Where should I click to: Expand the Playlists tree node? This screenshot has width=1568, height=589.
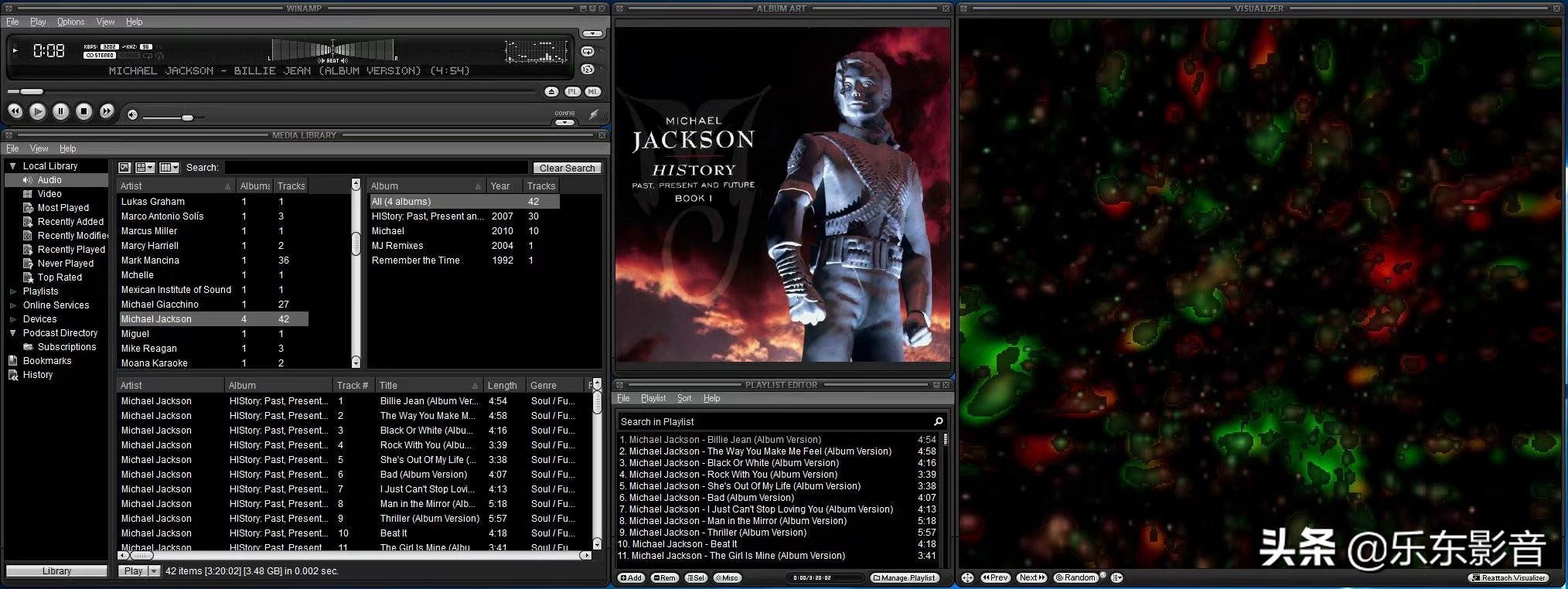(x=13, y=291)
